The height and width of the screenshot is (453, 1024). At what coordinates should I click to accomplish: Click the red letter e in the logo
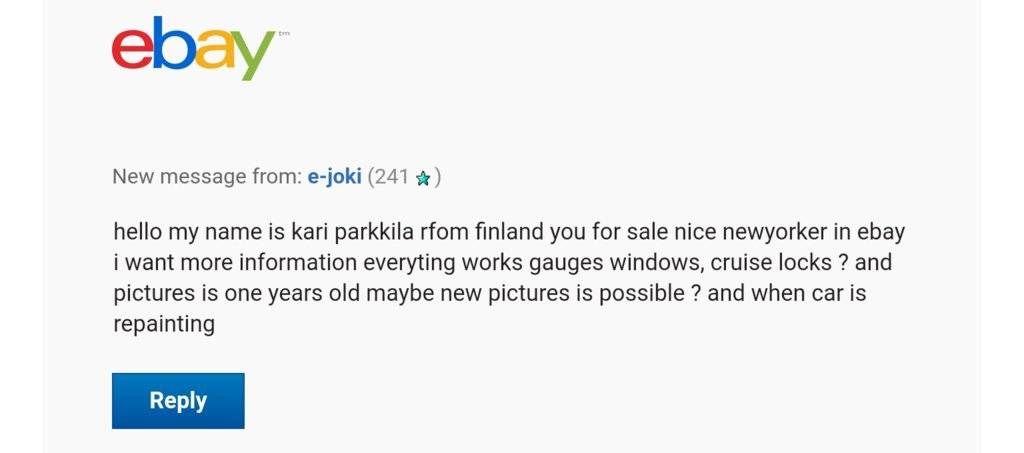[133, 50]
